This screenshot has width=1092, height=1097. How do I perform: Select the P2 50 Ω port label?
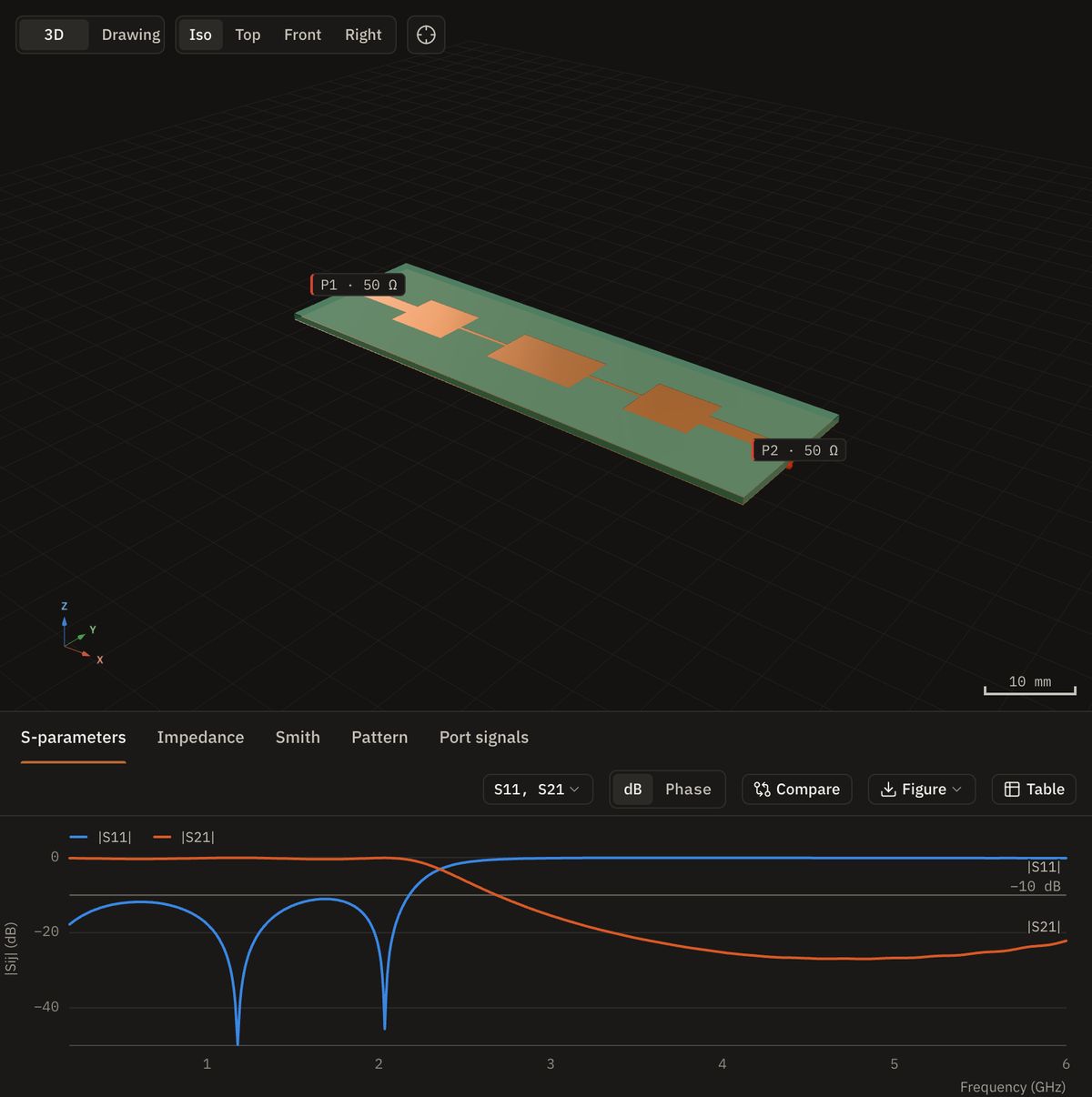coord(799,450)
